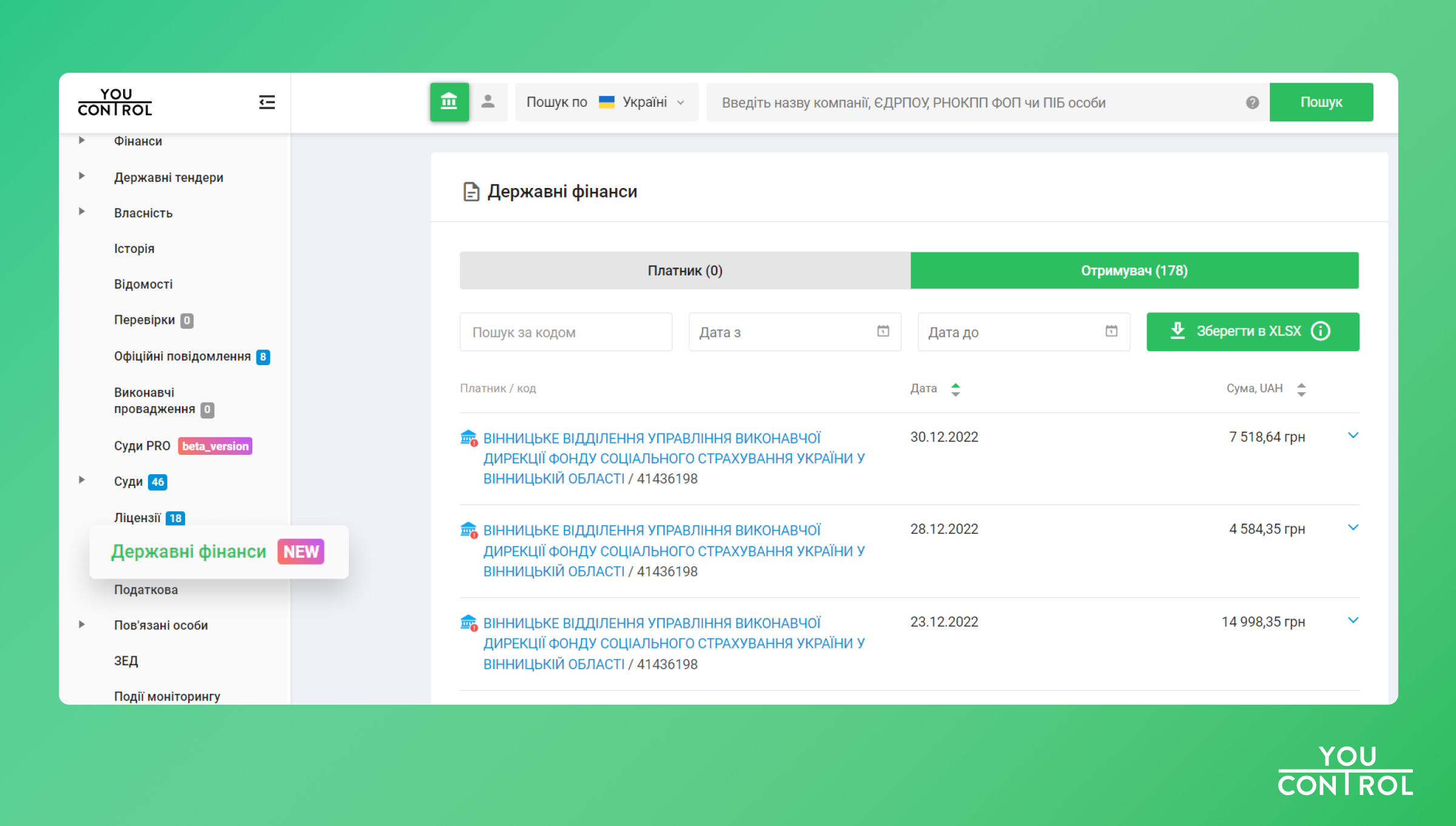Click institution icon in 23.12.2022 row
This screenshot has width=1456, height=826.
[468, 622]
